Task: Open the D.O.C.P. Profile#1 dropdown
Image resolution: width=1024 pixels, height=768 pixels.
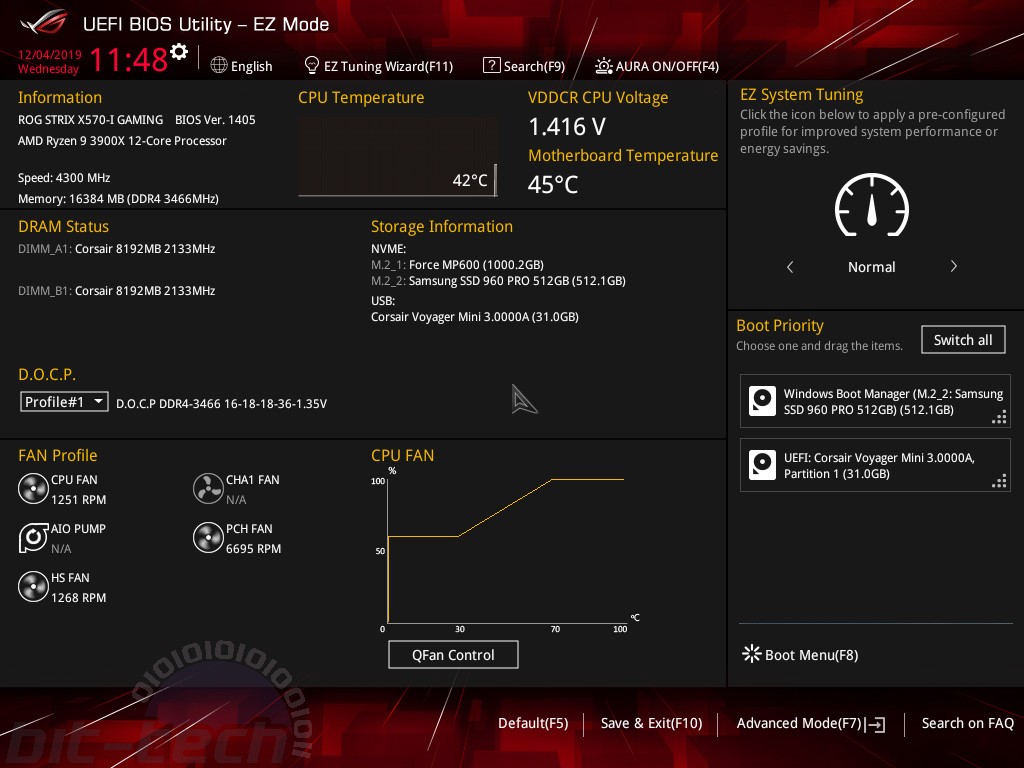Action: coord(64,402)
